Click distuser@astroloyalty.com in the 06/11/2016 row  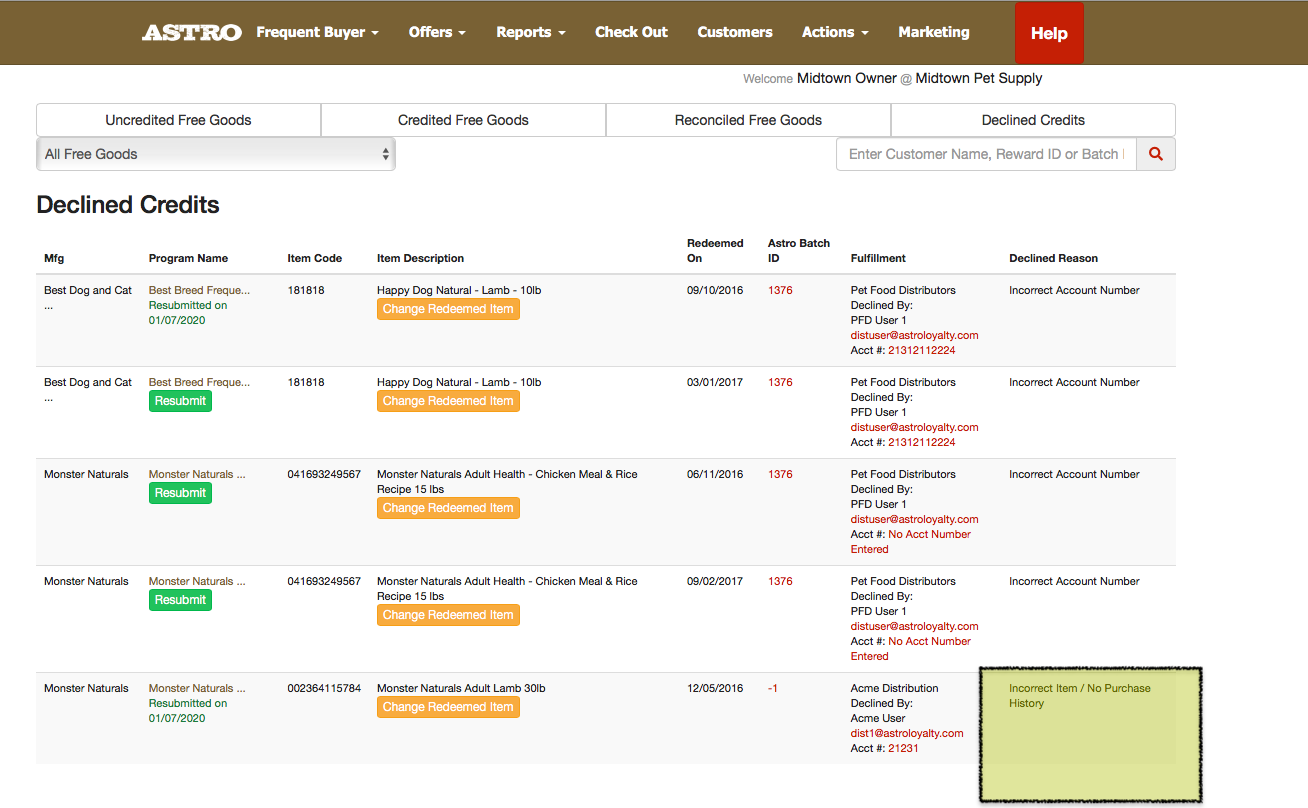click(914, 519)
